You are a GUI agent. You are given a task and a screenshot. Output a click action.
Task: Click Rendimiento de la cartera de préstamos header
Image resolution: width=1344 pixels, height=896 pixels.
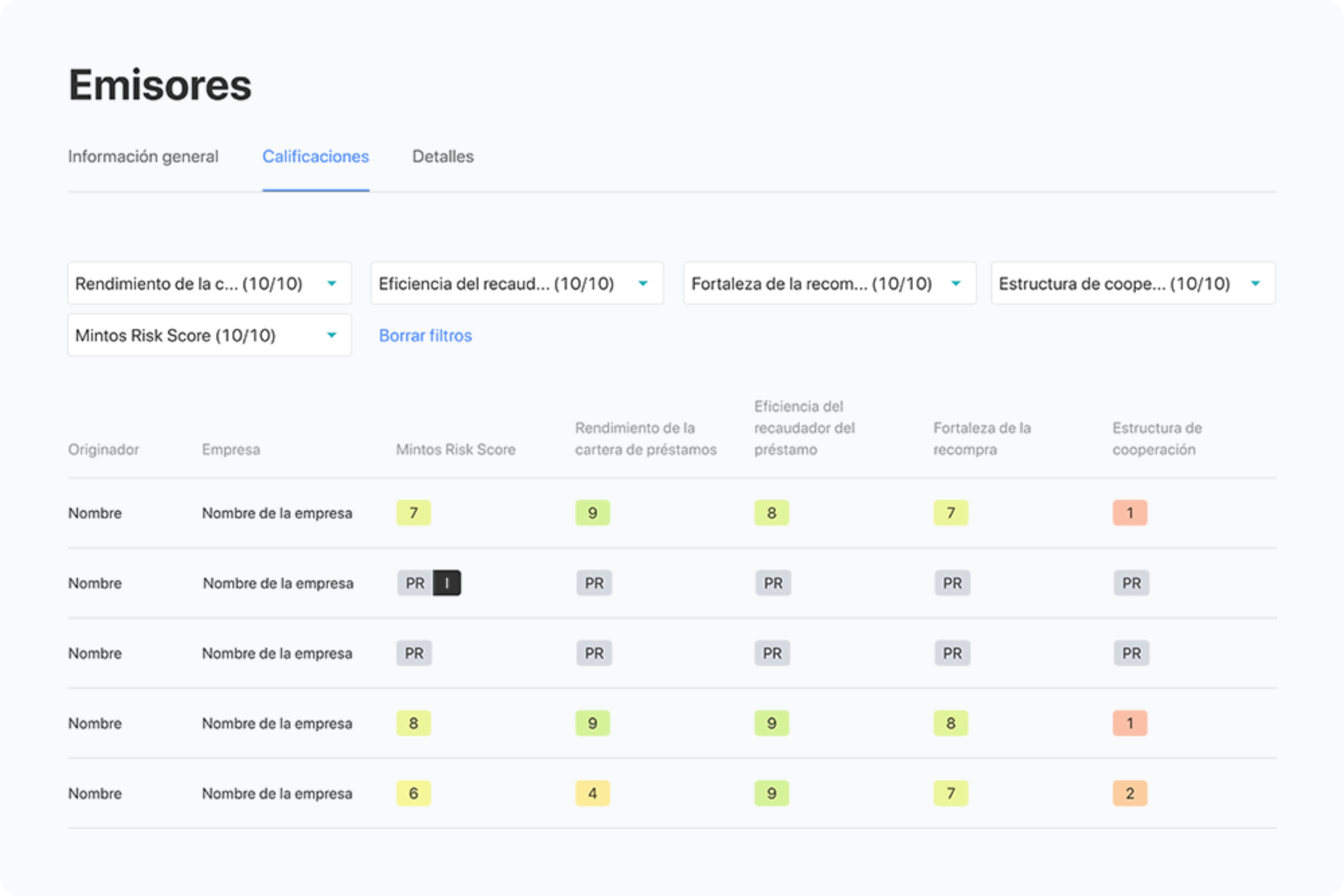pyautogui.click(x=646, y=439)
